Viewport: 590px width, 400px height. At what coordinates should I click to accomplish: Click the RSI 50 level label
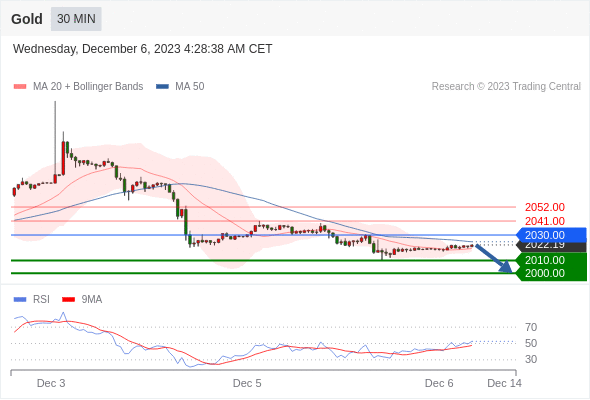click(531, 343)
